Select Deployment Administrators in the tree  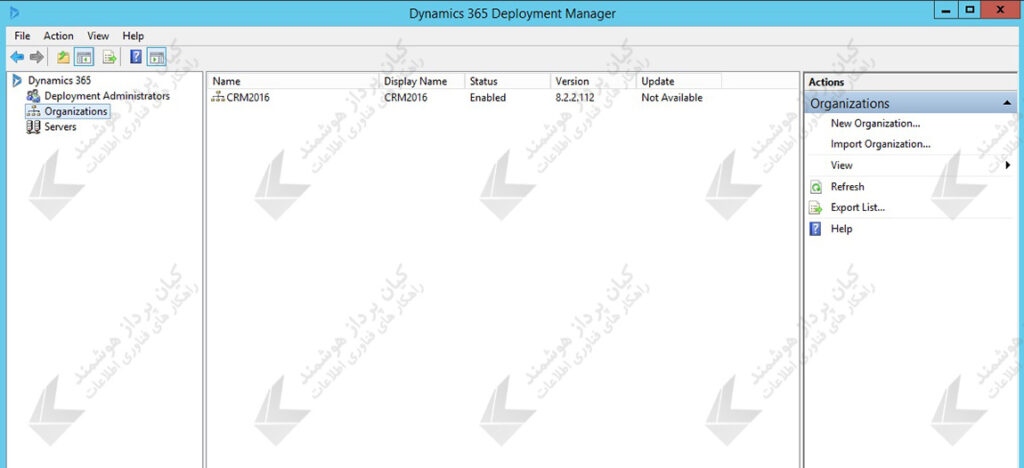point(107,96)
